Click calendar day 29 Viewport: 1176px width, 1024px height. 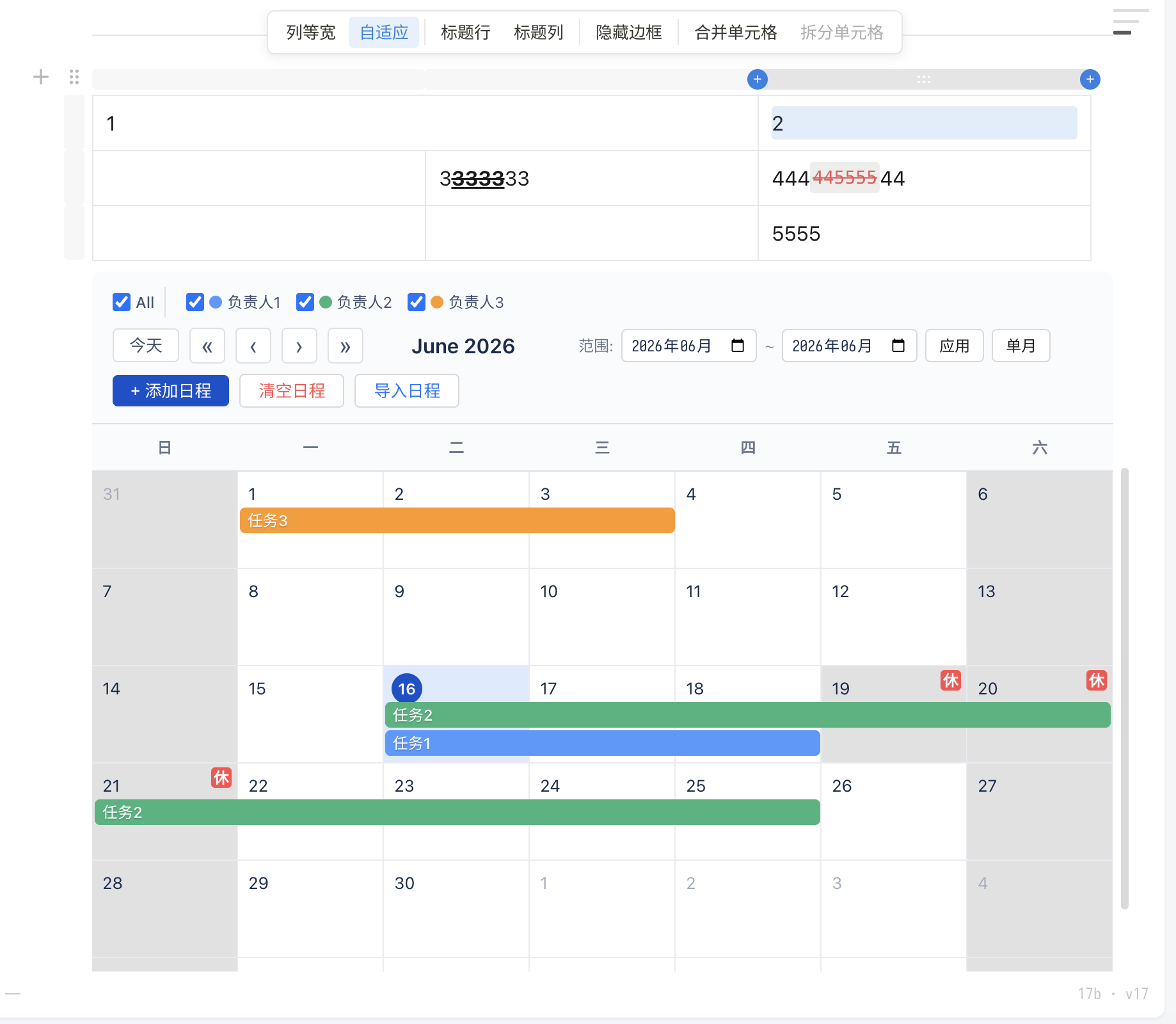(x=310, y=909)
